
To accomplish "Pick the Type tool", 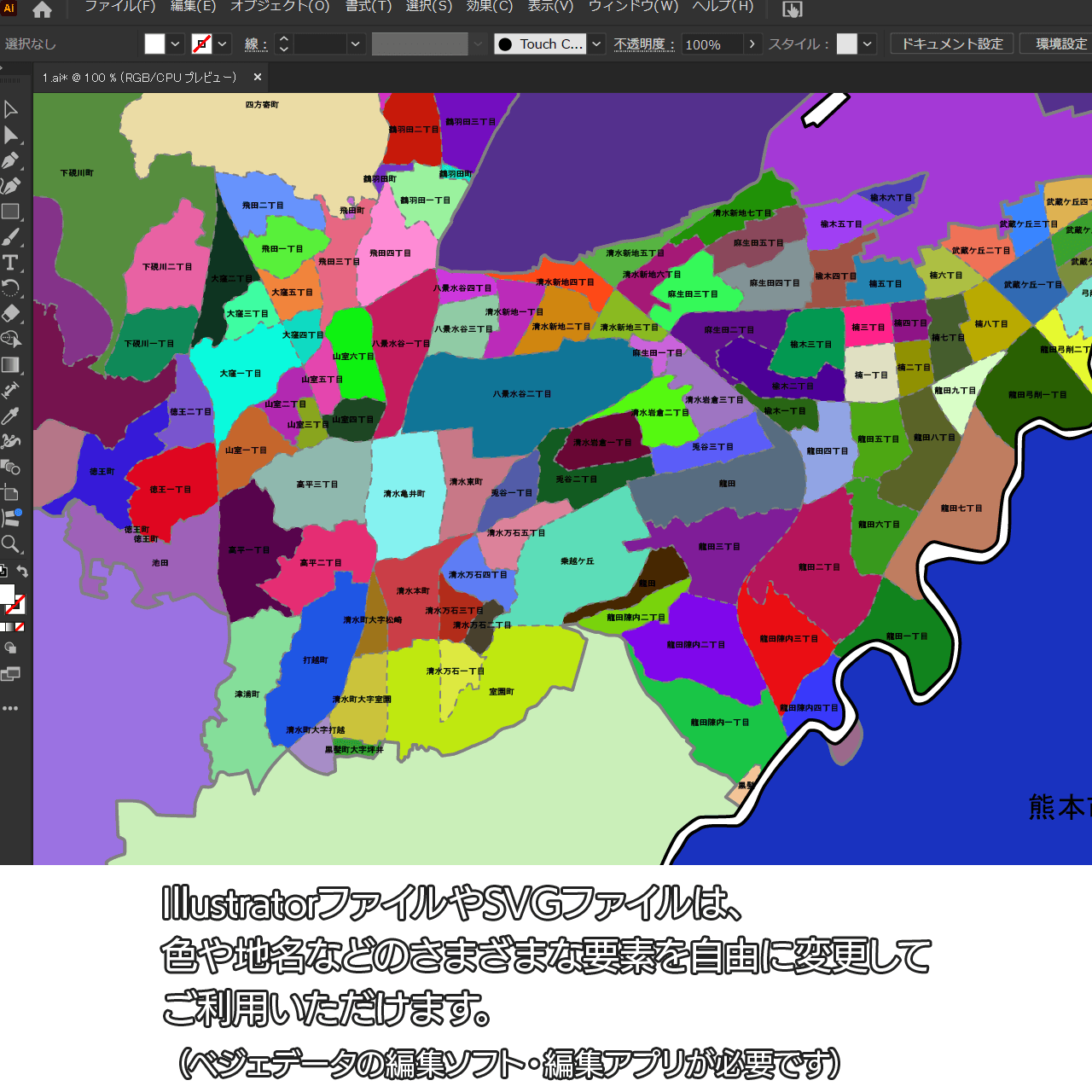I will [x=11, y=263].
